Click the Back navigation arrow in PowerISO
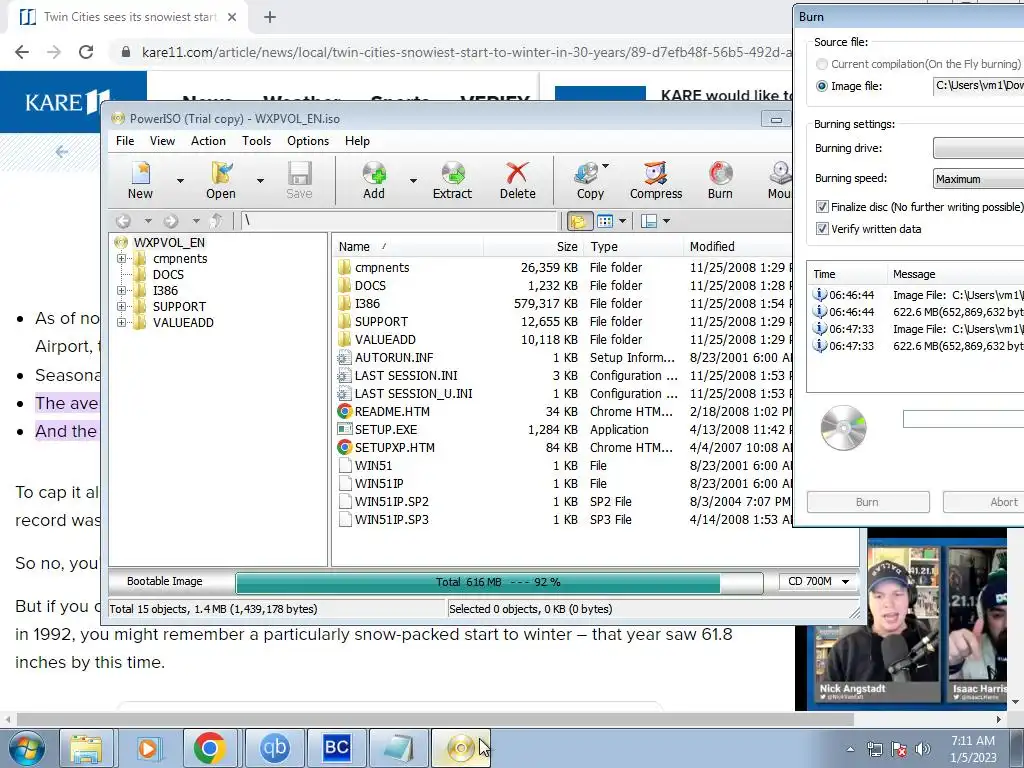Image resolution: width=1024 pixels, height=768 pixels. tap(123, 221)
